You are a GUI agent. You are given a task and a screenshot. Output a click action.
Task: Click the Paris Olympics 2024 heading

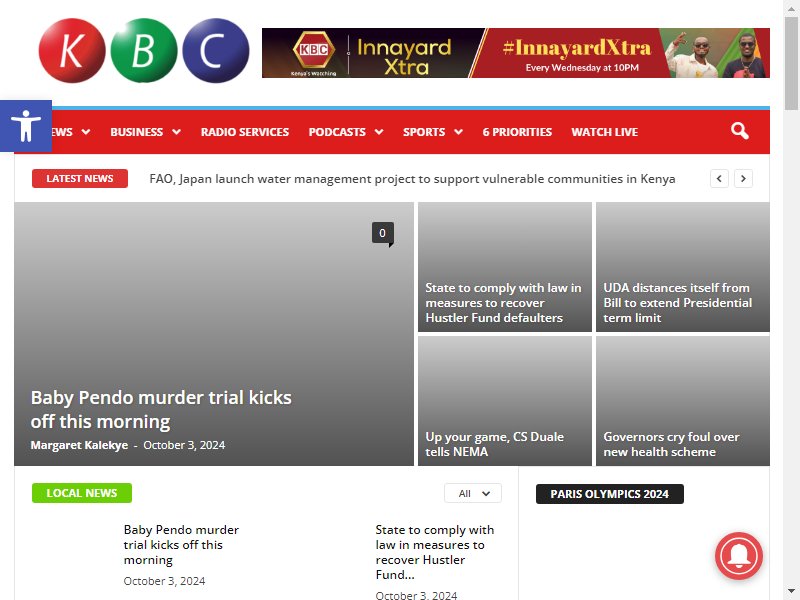(x=610, y=494)
